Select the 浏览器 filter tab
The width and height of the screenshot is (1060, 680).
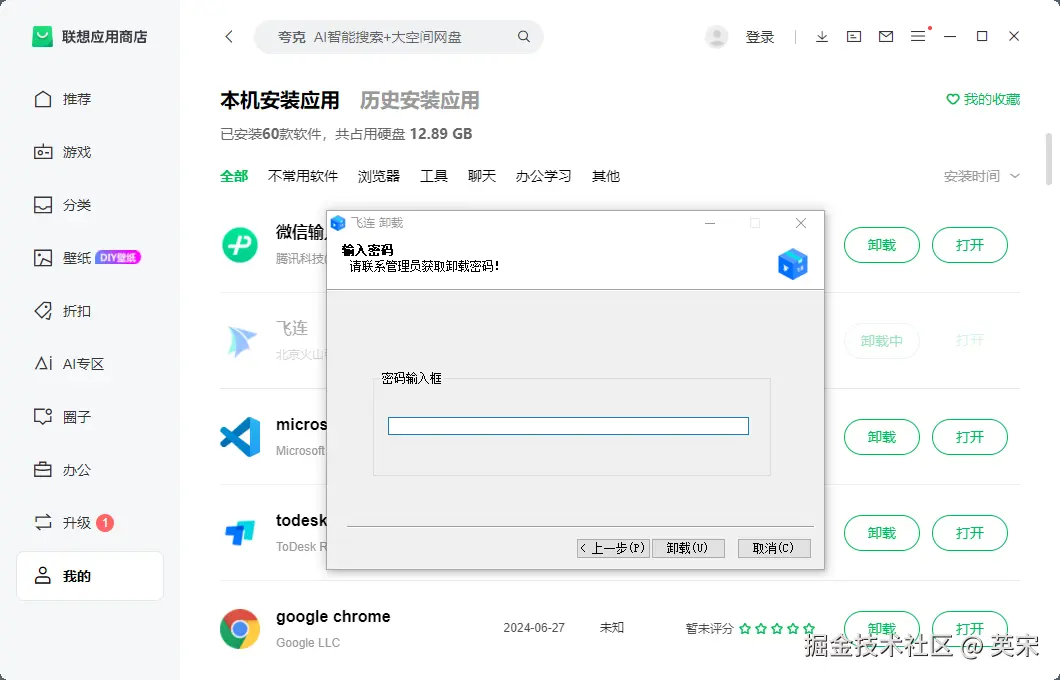tap(379, 176)
